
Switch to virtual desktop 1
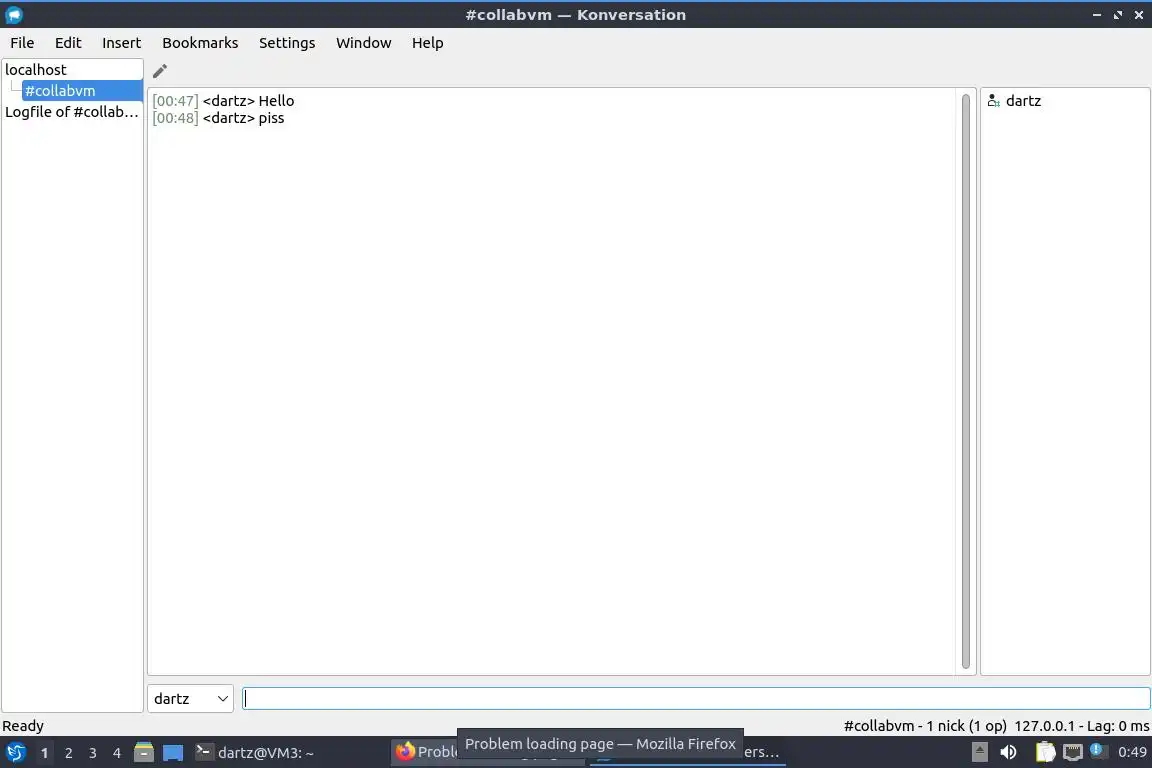tap(45, 753)
